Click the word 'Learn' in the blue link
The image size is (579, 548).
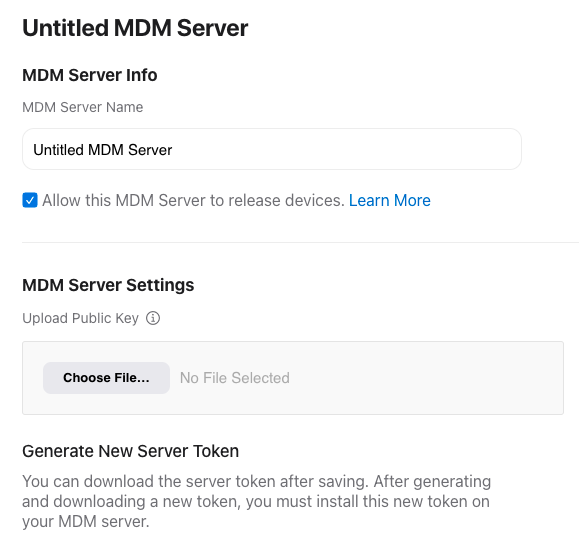[369, 201]
